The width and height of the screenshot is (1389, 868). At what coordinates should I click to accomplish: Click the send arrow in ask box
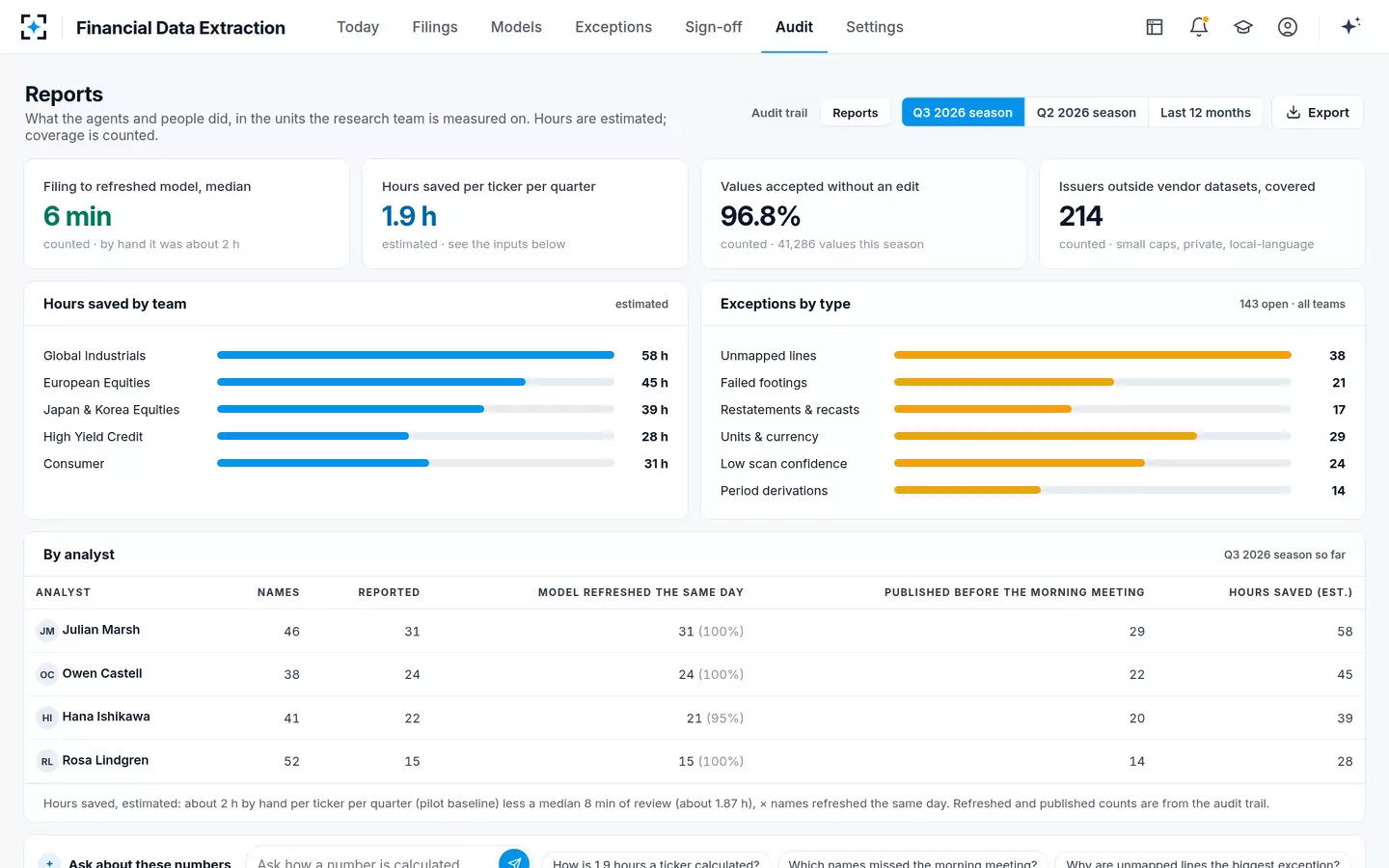coord(514,861)
